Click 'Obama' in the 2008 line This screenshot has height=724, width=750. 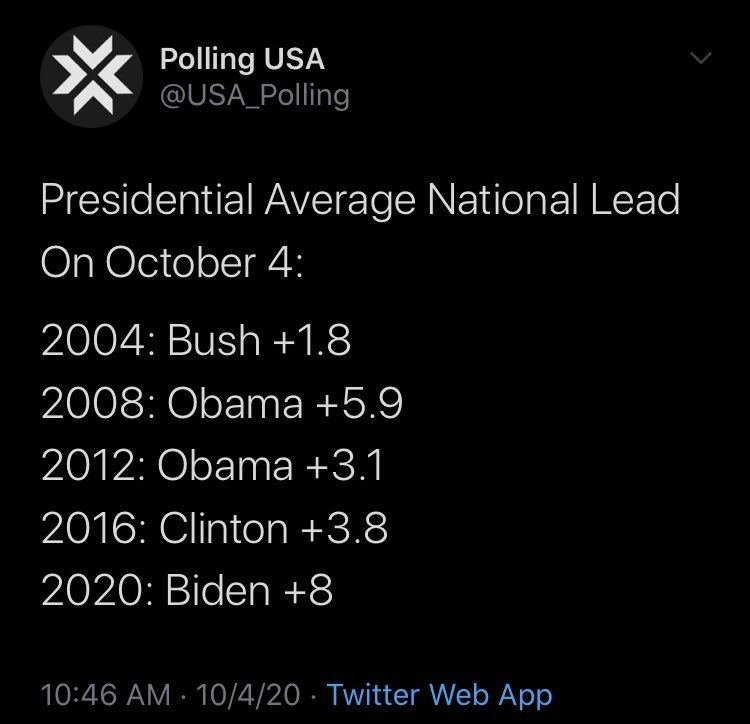[x=236, y=404]
